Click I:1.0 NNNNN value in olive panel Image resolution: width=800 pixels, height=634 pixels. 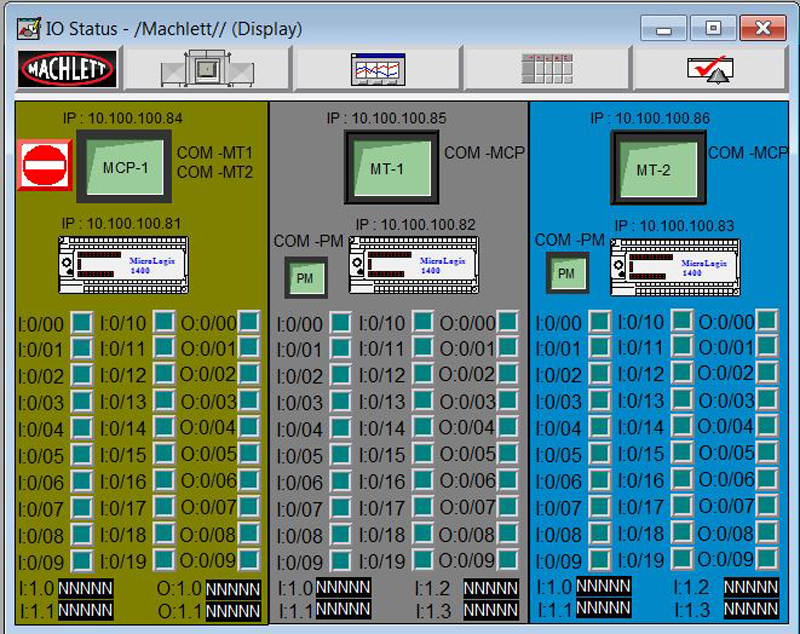pyautogui.click(x=85, y=588)
